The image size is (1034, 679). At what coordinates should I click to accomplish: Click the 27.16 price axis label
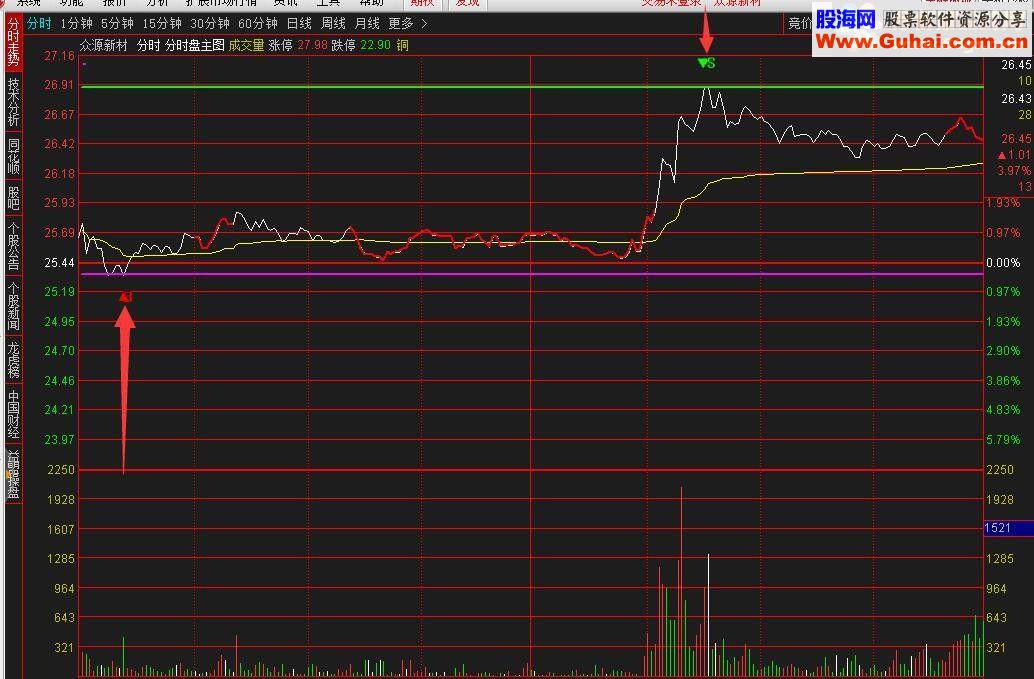[59, 56]
